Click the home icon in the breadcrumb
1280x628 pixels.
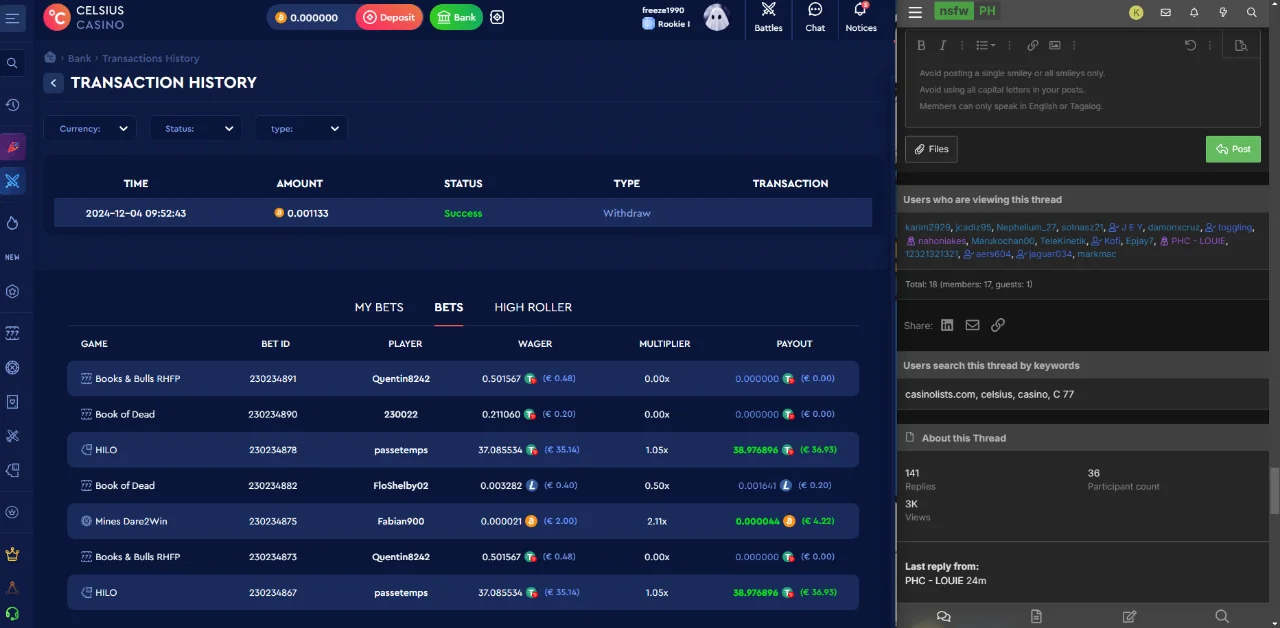pyautogui.click(x=50, y=58)
